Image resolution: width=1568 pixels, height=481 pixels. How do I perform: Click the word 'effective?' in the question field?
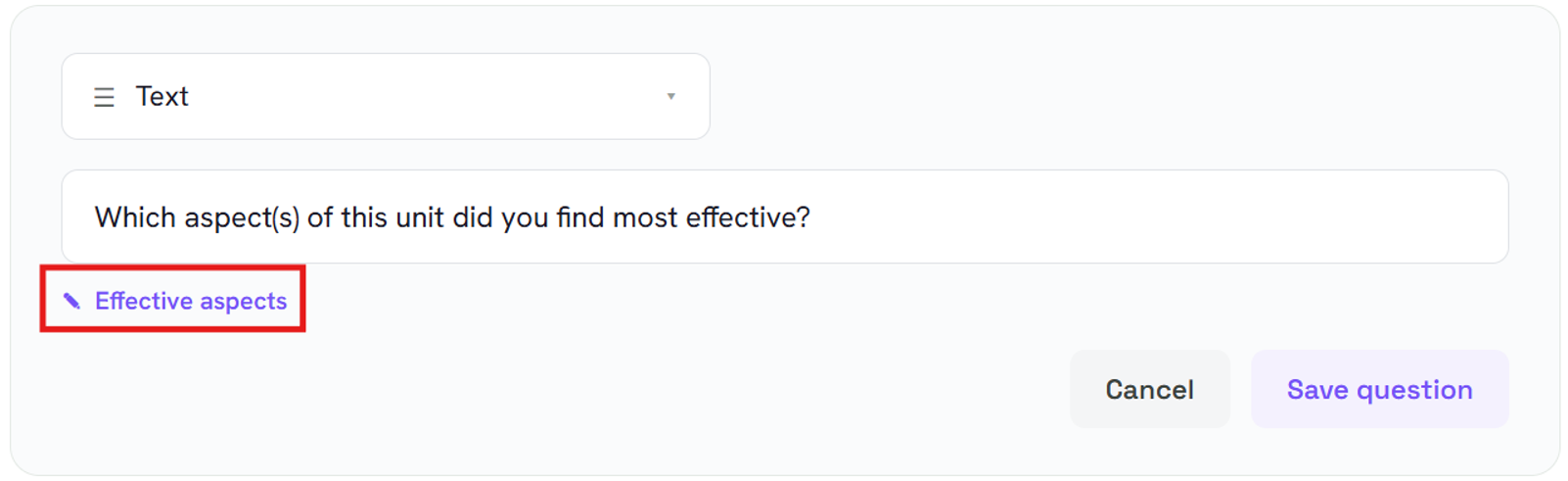click(x=748, y=216)
